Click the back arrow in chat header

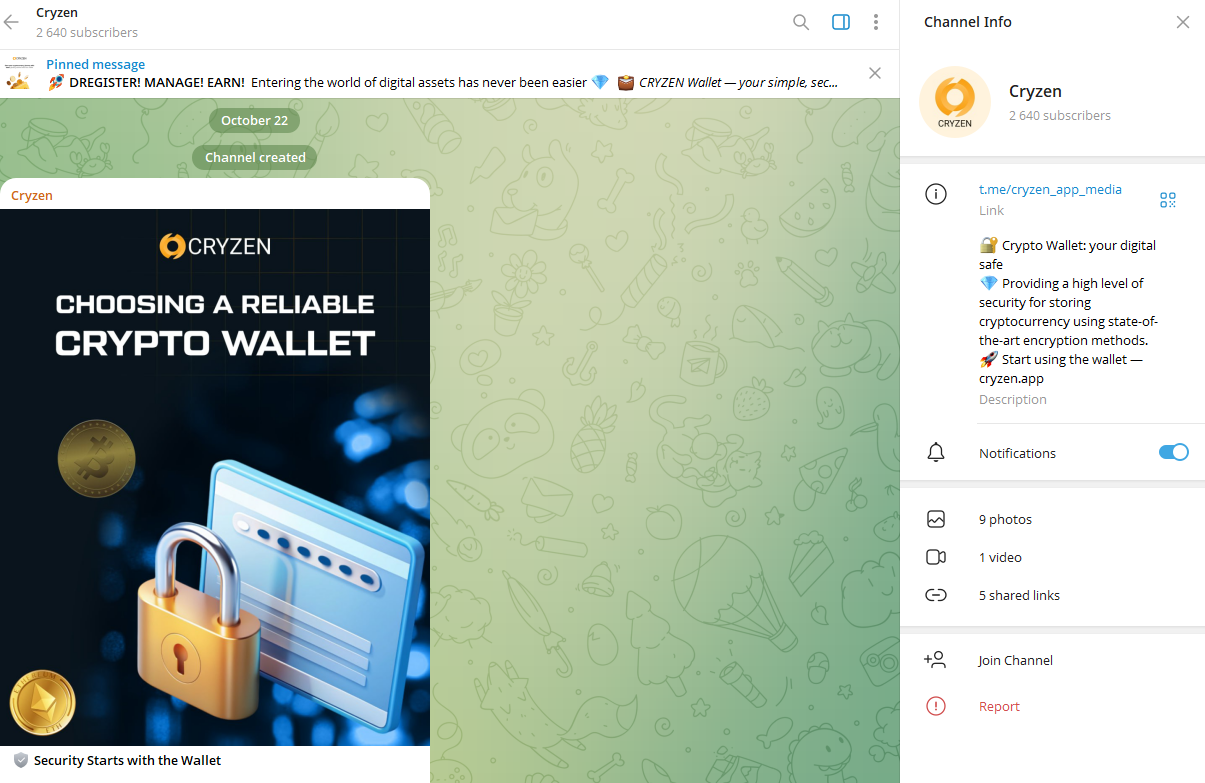point(12,22)
